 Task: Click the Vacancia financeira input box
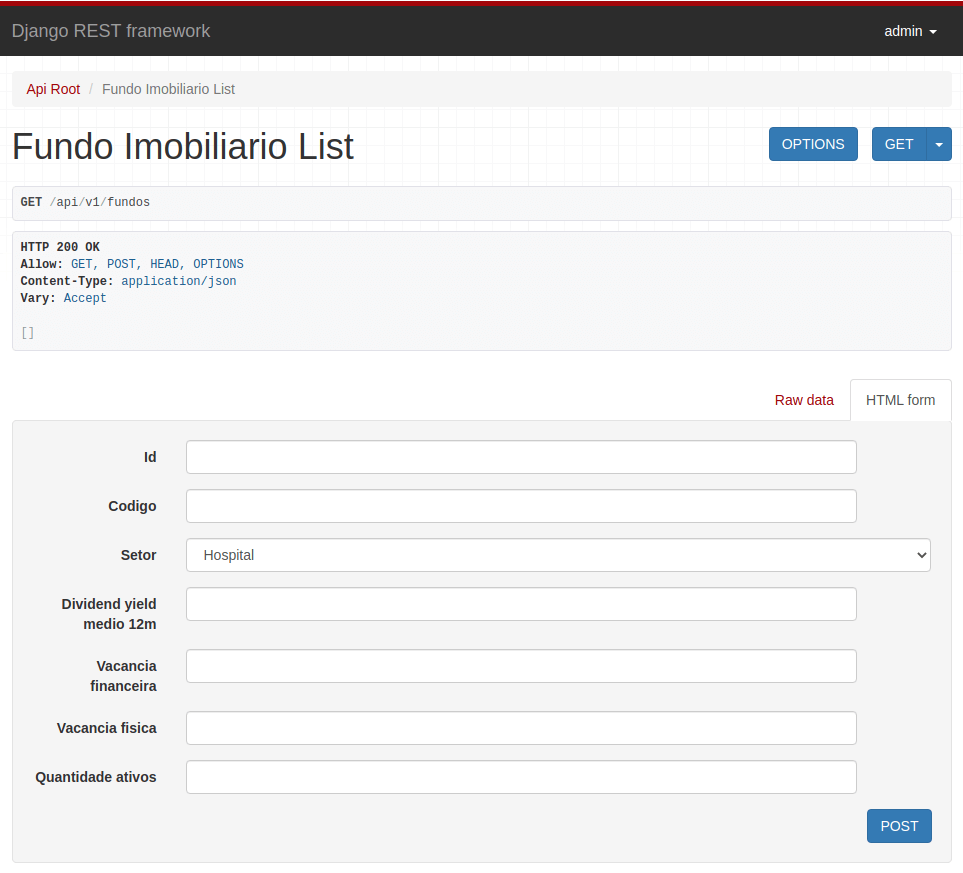(521, 666)
